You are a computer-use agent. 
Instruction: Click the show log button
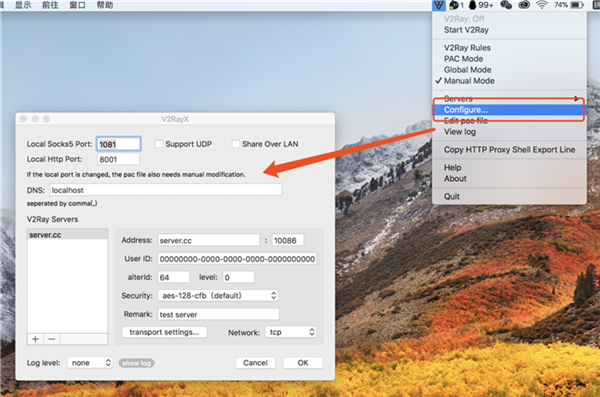tap(137, 363)
